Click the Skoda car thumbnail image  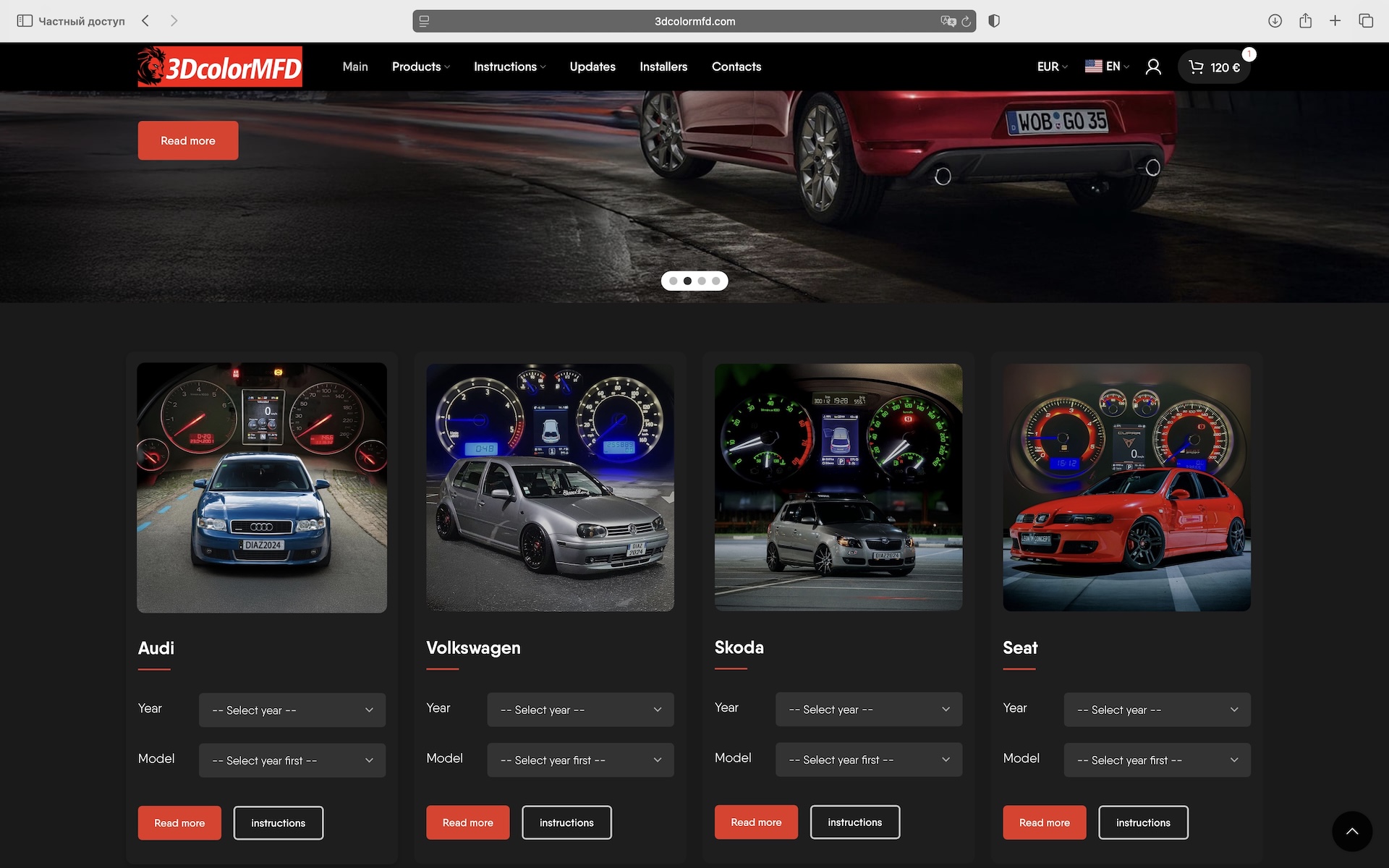[838, 487]
